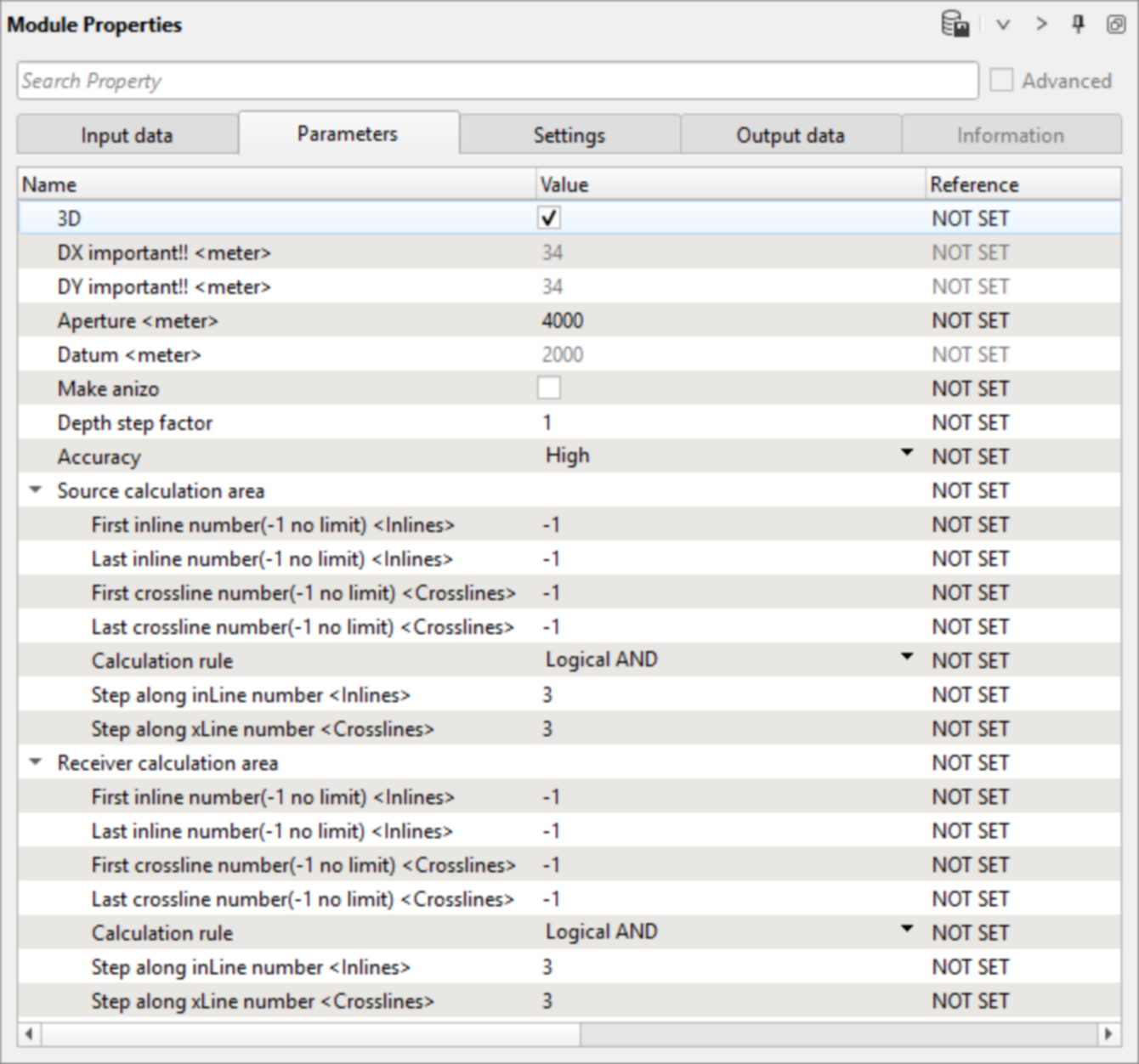Open Calculation rule dropdown under Source calculation area
Screen dimensions: 1139x1064
click(907, 659)
